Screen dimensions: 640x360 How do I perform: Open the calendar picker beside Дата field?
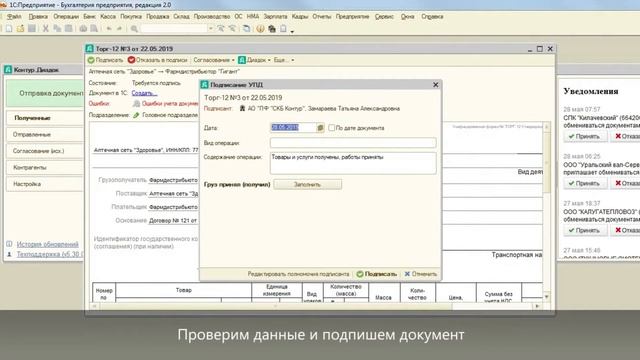coord(320,128)
